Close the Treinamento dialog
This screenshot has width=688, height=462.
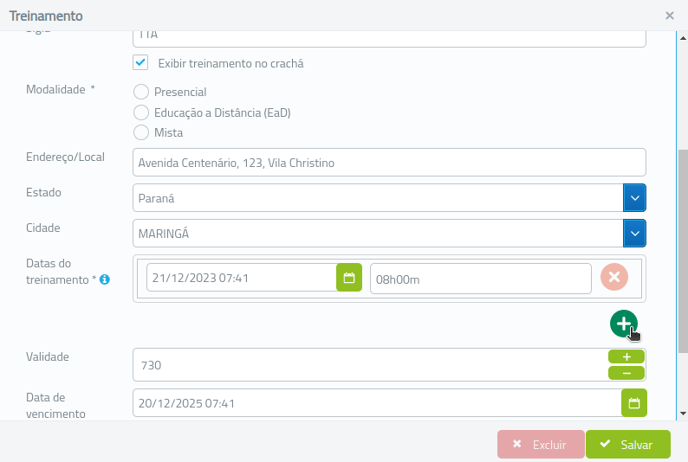tap(669, 16)
